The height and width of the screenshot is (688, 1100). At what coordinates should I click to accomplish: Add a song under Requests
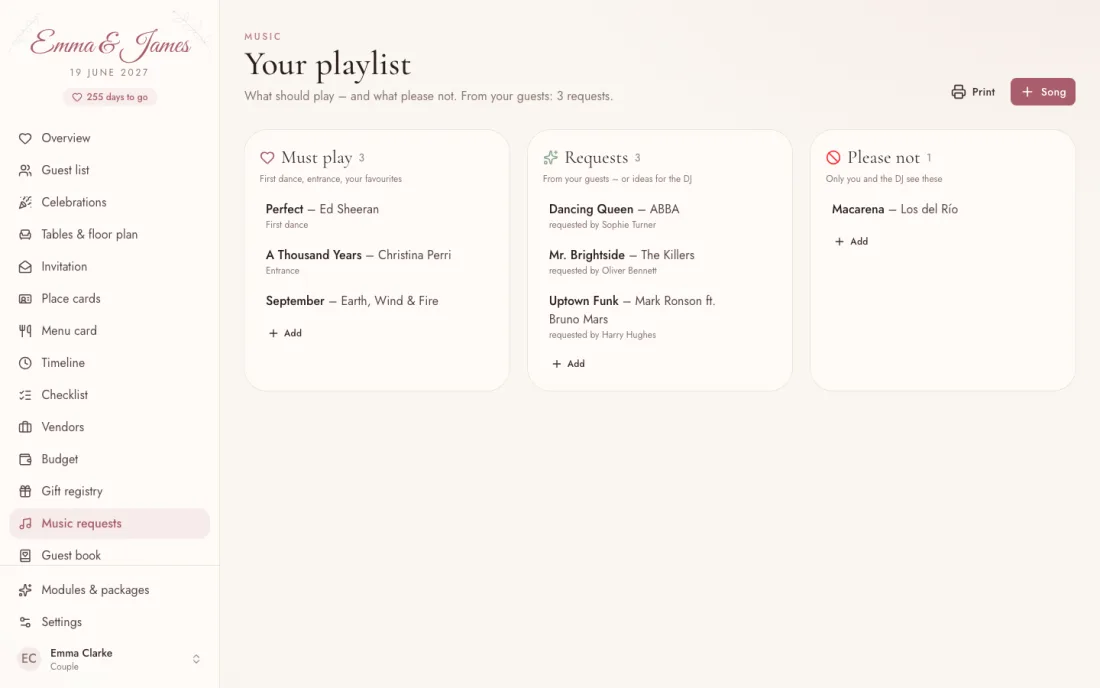pos(568,364)
